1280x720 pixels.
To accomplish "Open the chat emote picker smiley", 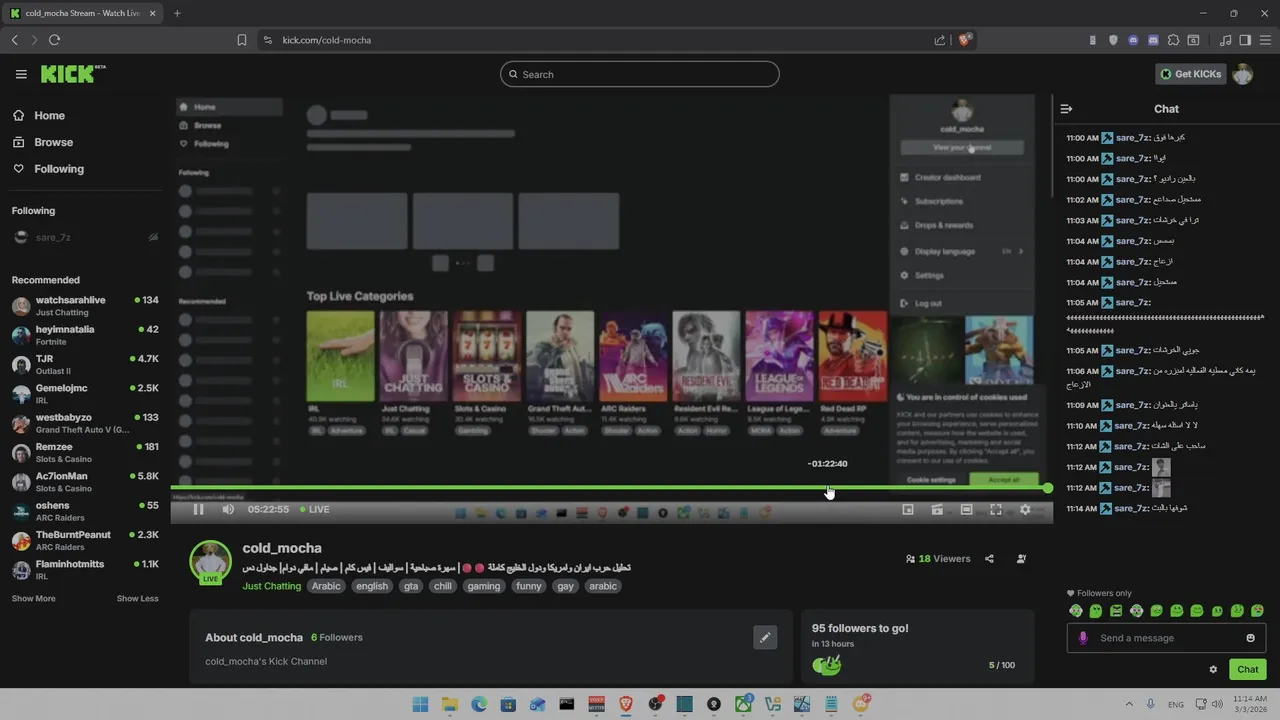I will [1250, 638].
